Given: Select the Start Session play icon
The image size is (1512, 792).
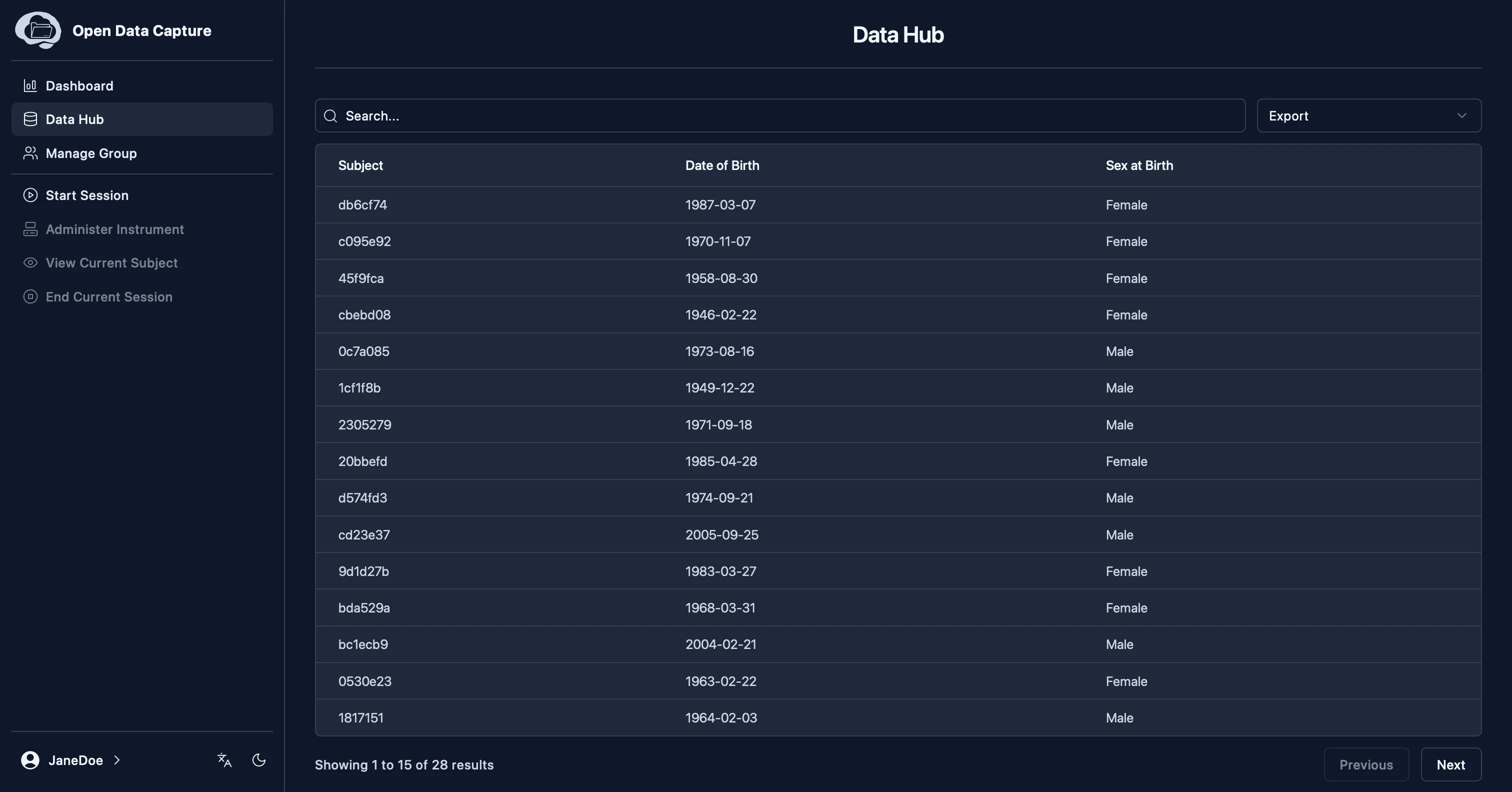Looking at the screenshot, I should point(30,195).
